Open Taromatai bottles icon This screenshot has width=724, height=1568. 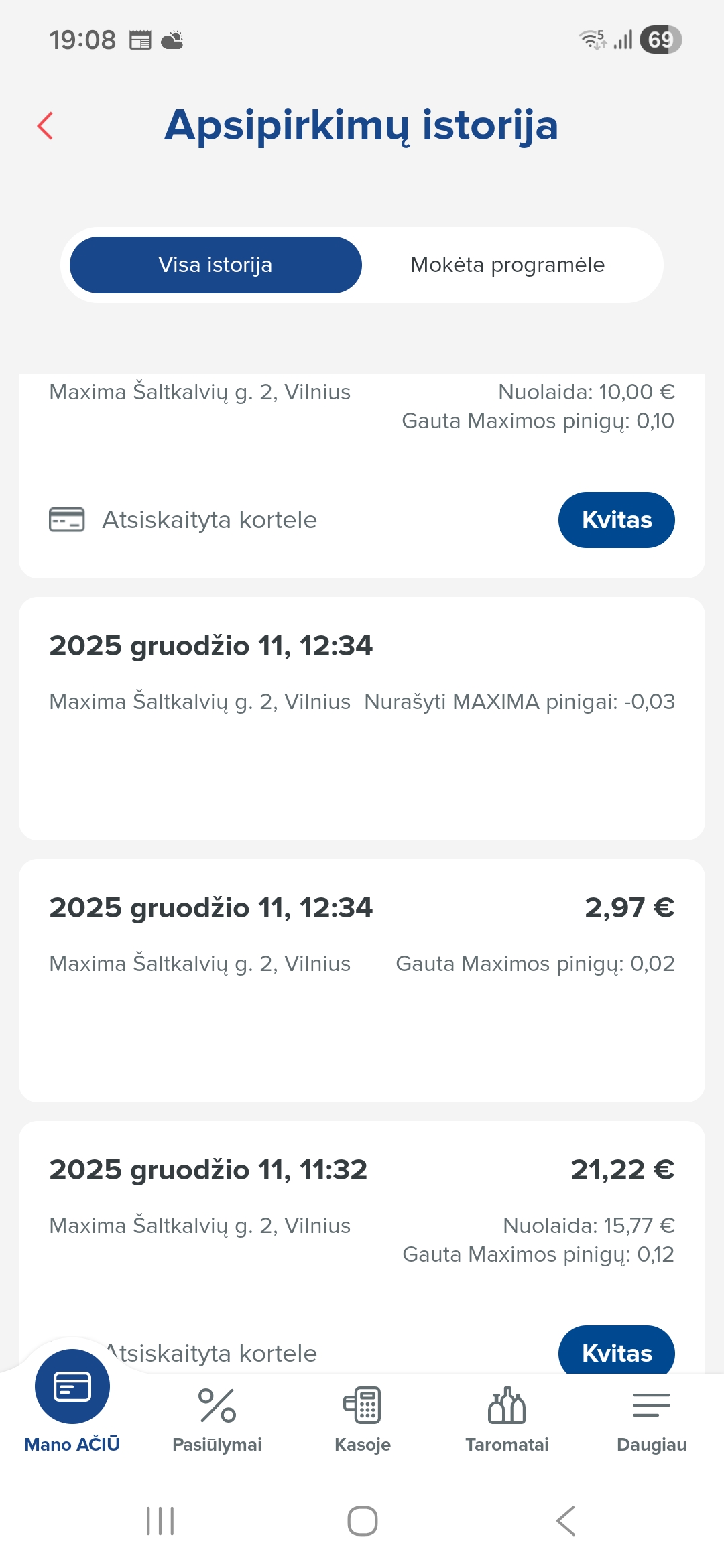507,1405
